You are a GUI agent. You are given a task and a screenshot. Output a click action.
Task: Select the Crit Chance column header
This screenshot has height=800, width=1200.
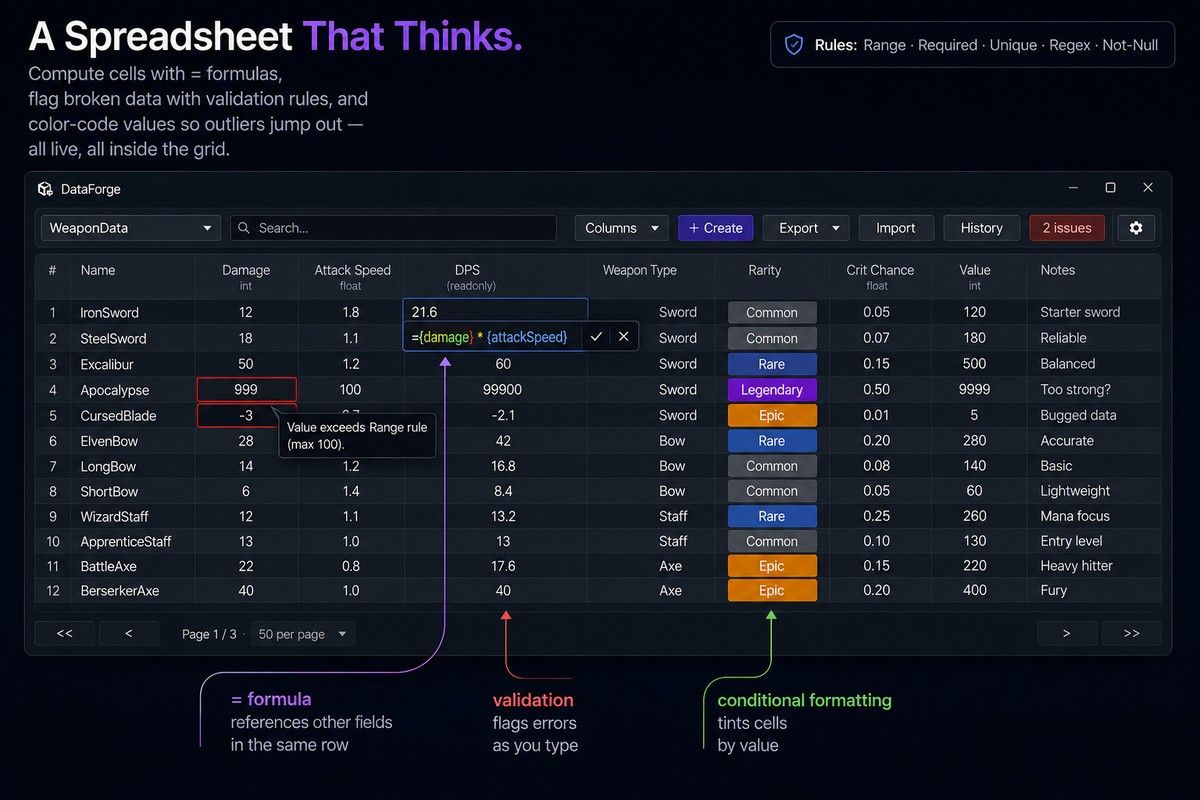click(x=880, y=276)
